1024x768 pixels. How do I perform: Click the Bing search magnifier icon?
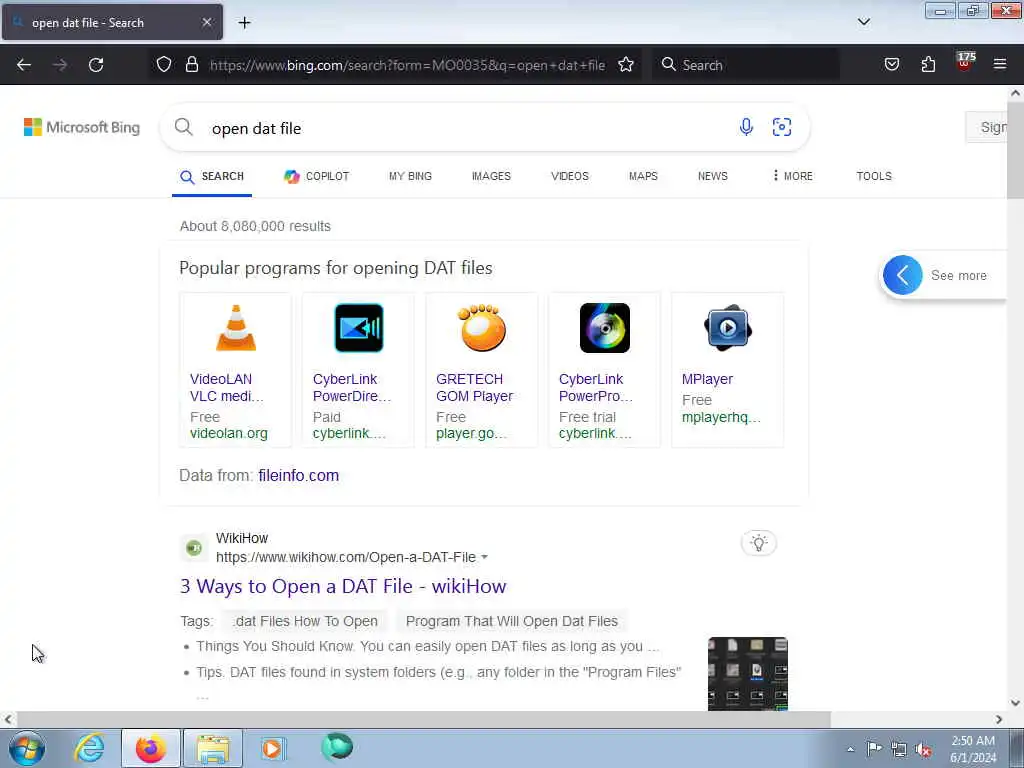point(184,127)
